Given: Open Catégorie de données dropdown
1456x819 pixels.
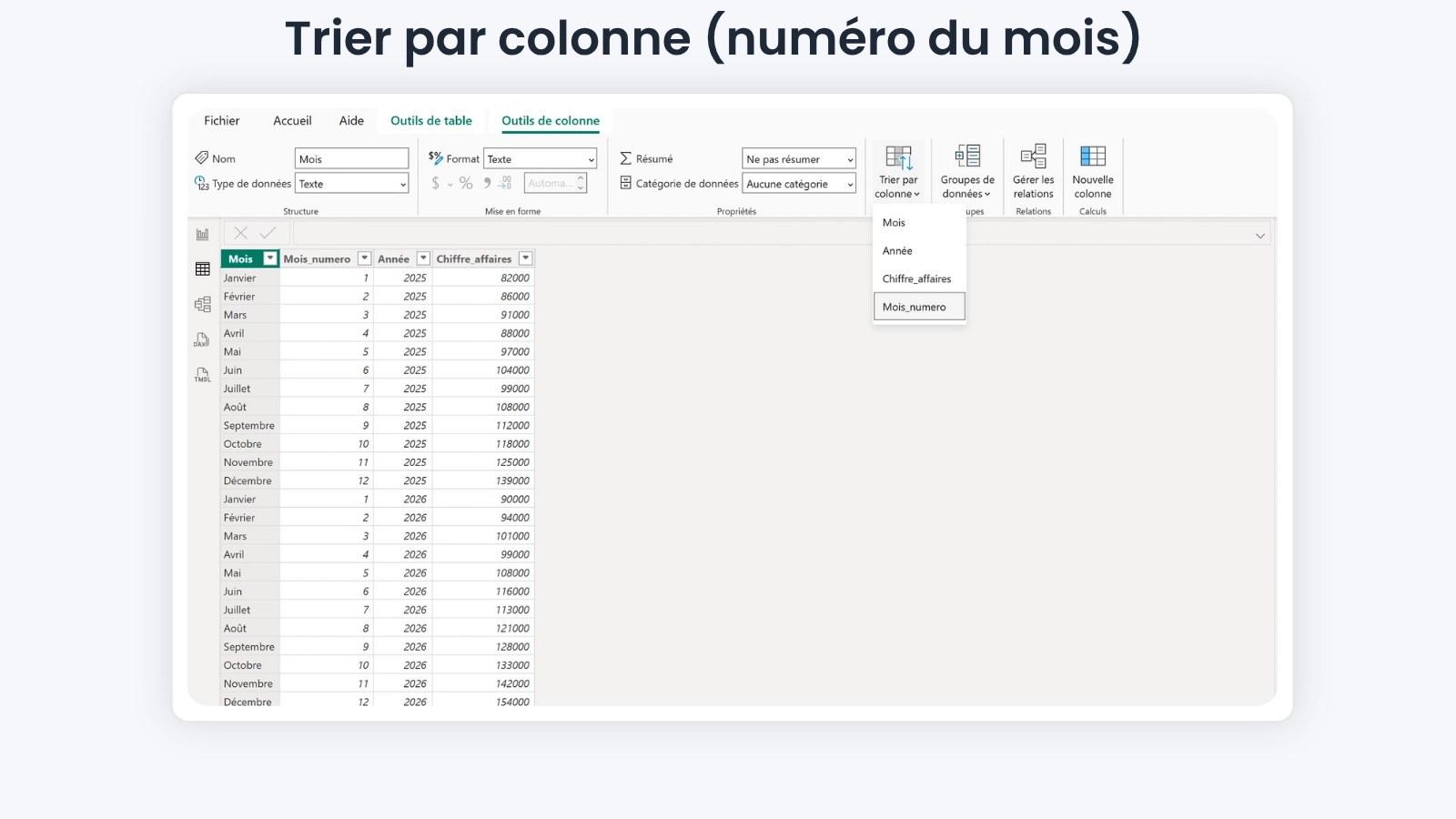Looking at the screenshot, I should click(799, 184).
